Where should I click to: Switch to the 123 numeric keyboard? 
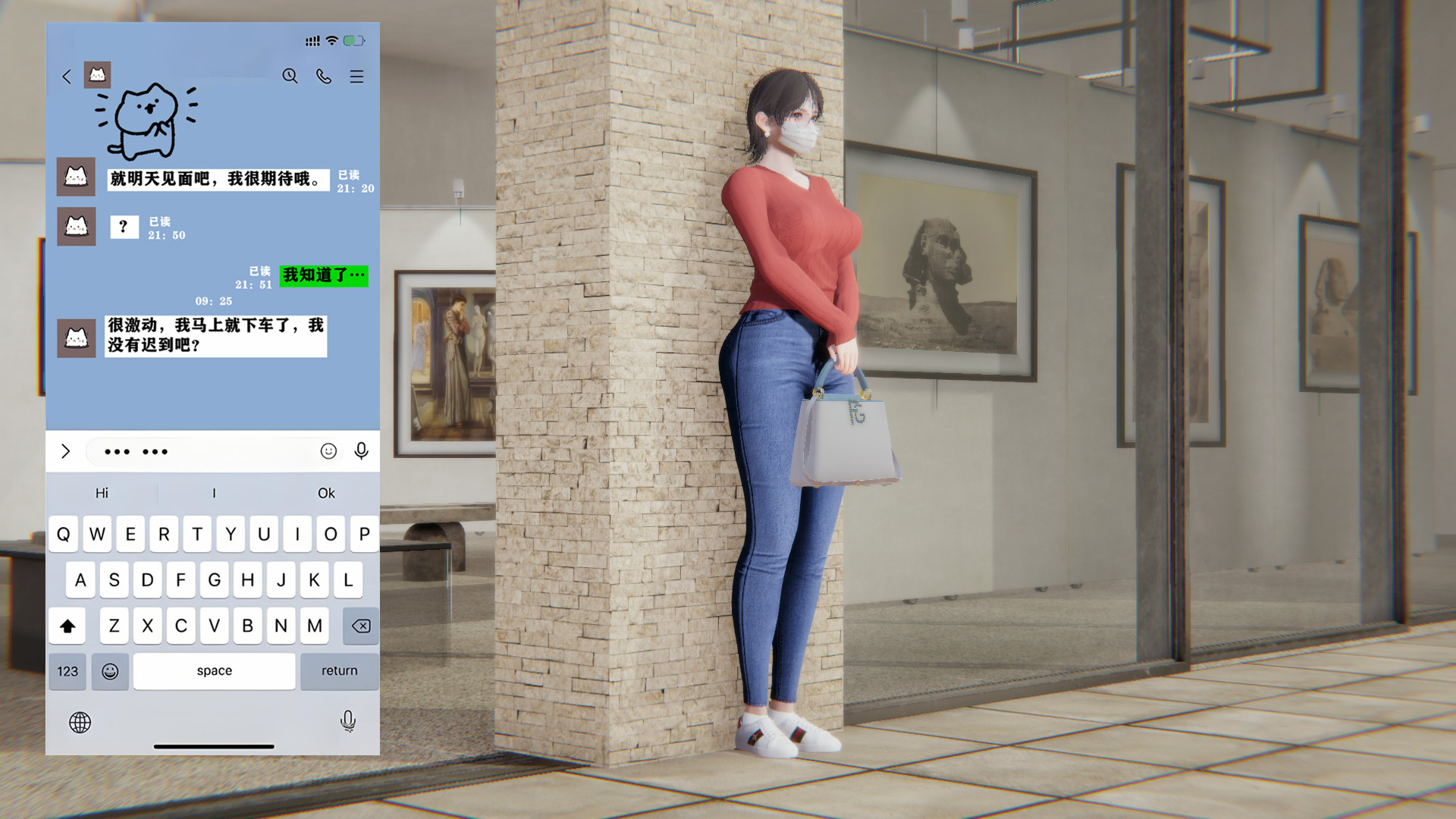pyautogui.click(x=67, y=671)
